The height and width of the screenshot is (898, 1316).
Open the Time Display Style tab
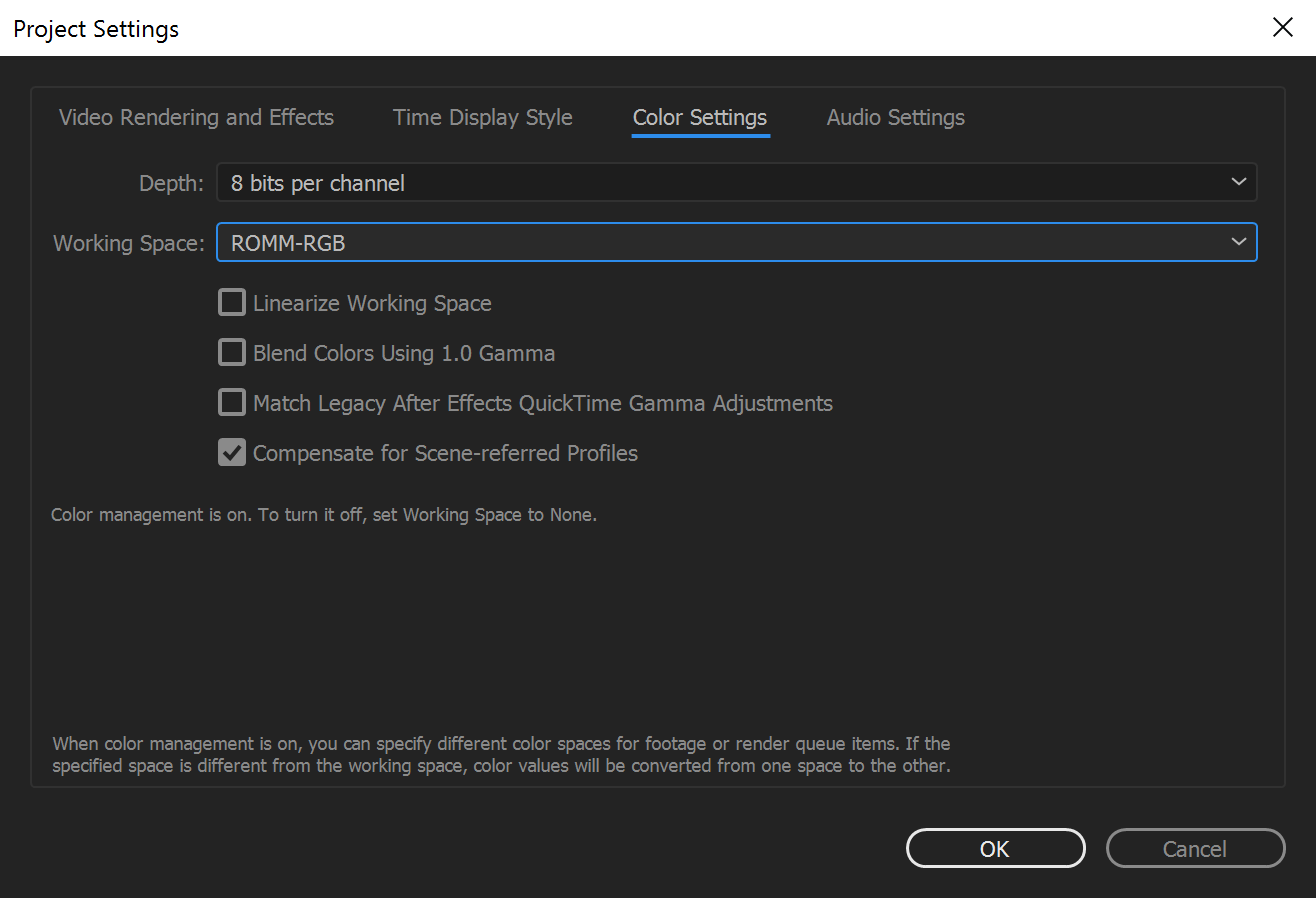point(482,117)
